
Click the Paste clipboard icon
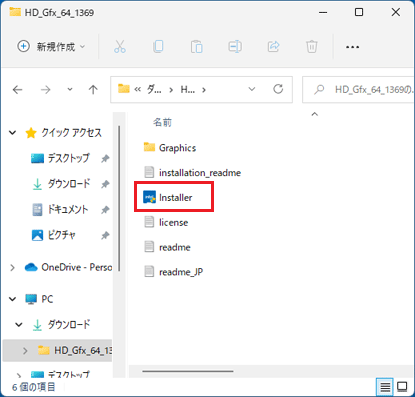[x=197, y=47]
